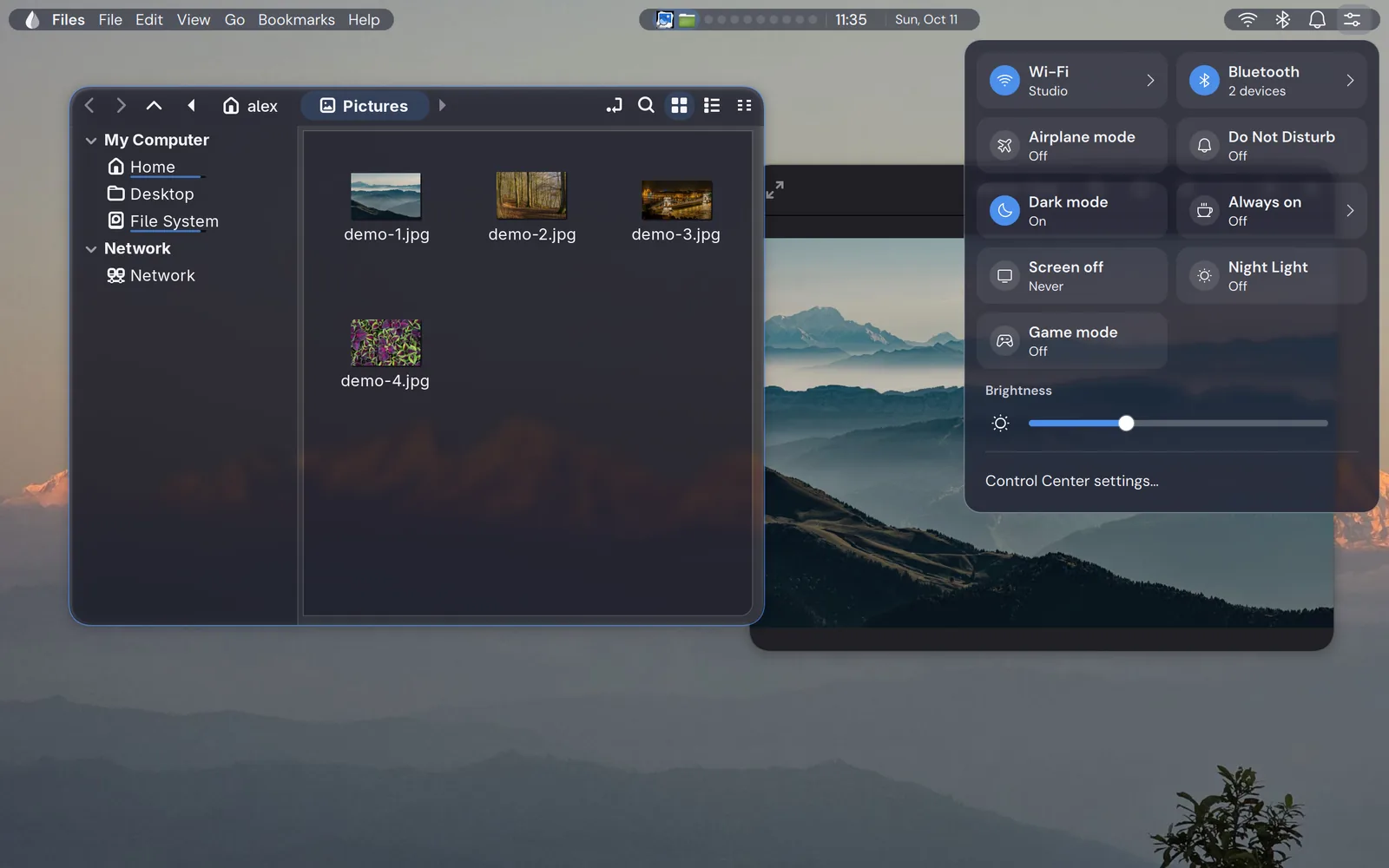Collapse the My Computer section
Image resolution: width=1389 pixels, height=868 pixels.
click(91, 141)
